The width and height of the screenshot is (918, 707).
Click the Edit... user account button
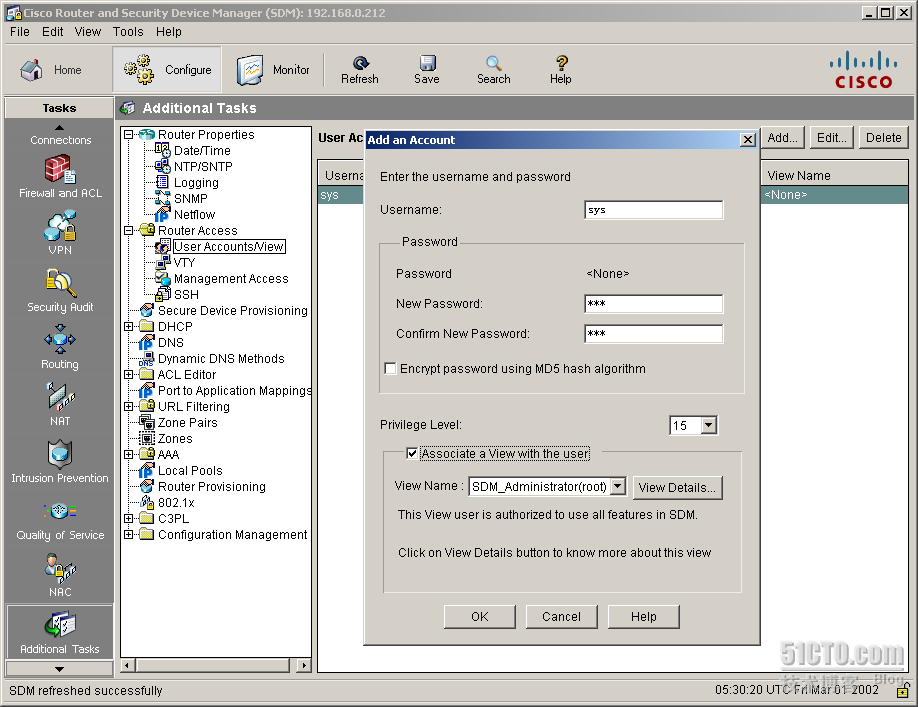(832, 138)
